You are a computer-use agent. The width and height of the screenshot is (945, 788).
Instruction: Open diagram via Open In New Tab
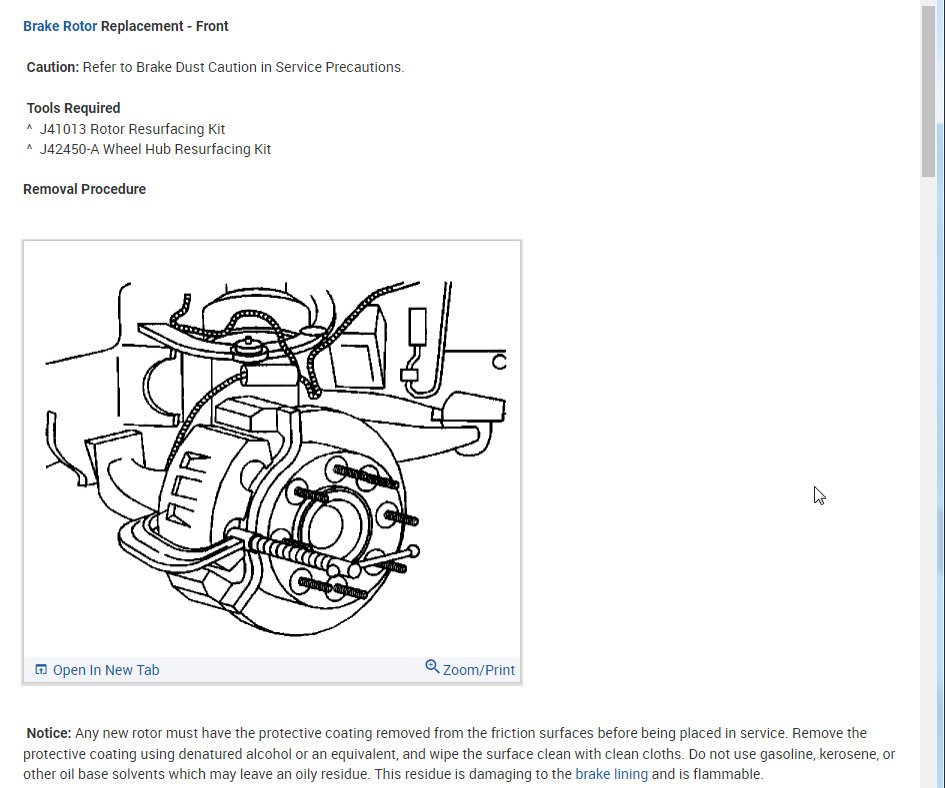[105, 670]
